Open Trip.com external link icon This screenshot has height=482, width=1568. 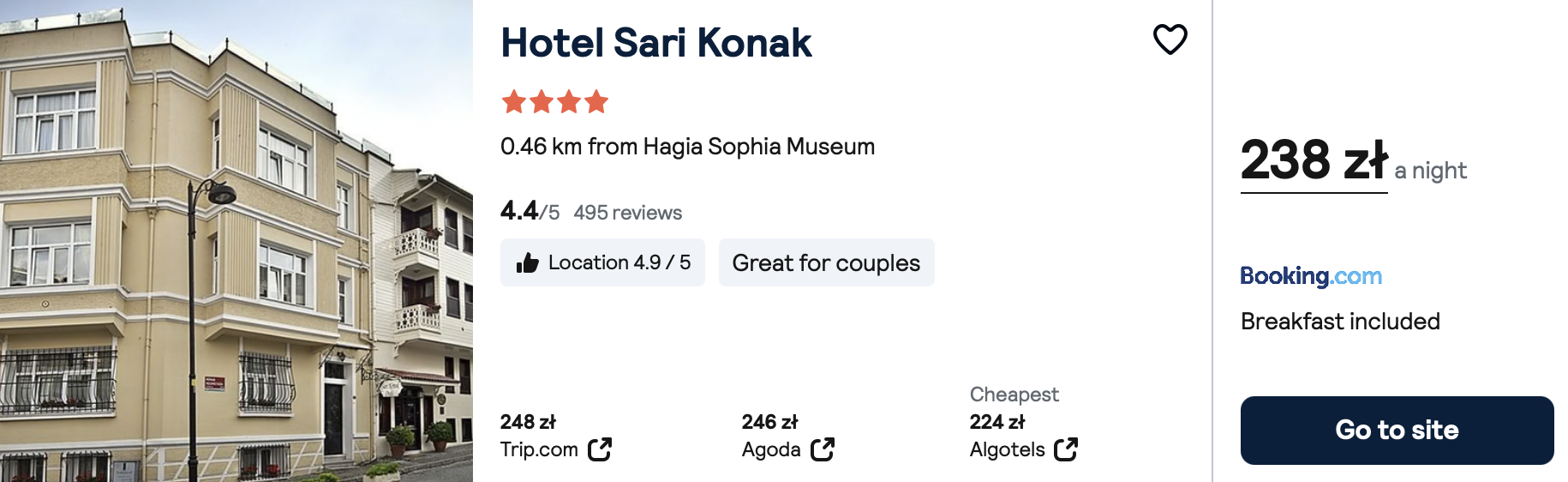600,449
